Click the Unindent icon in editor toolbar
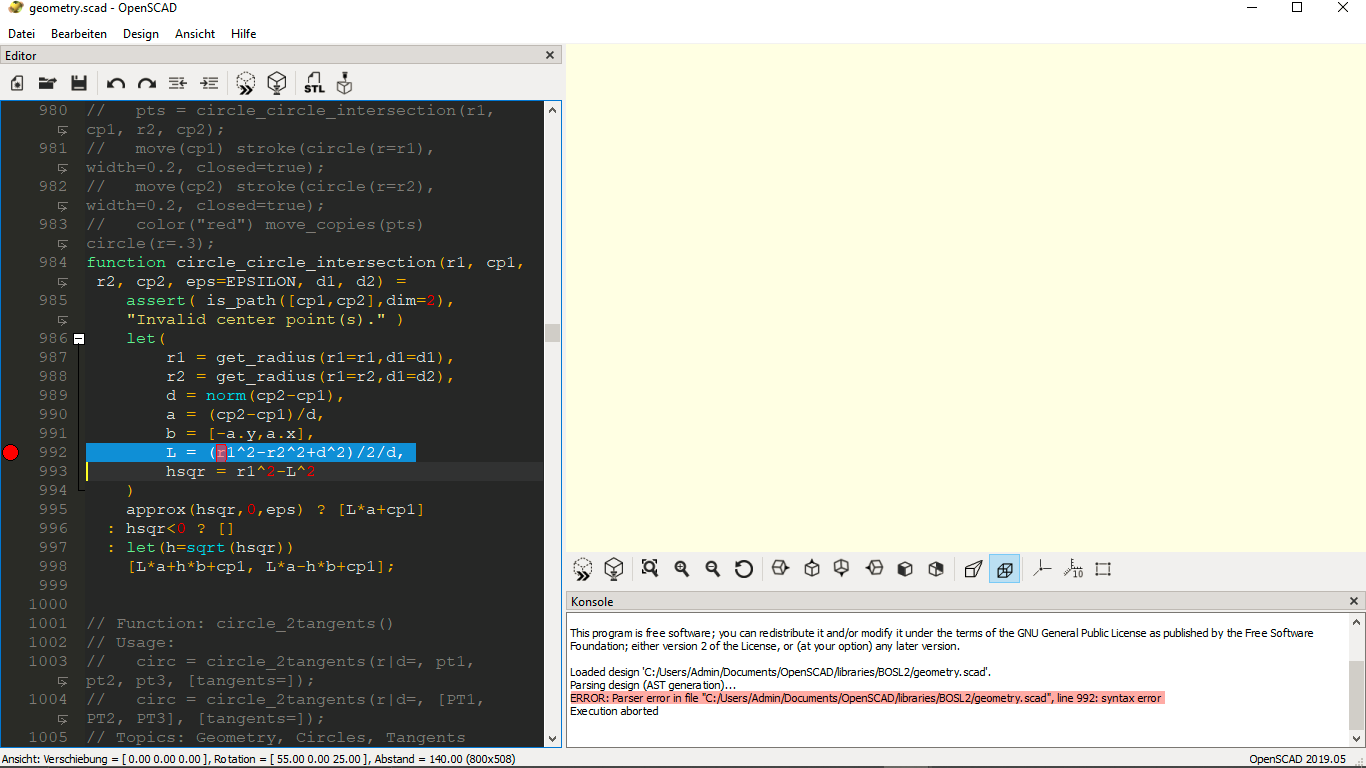Viewport: 1366px width, 768px height. click(x=178, y=83)
